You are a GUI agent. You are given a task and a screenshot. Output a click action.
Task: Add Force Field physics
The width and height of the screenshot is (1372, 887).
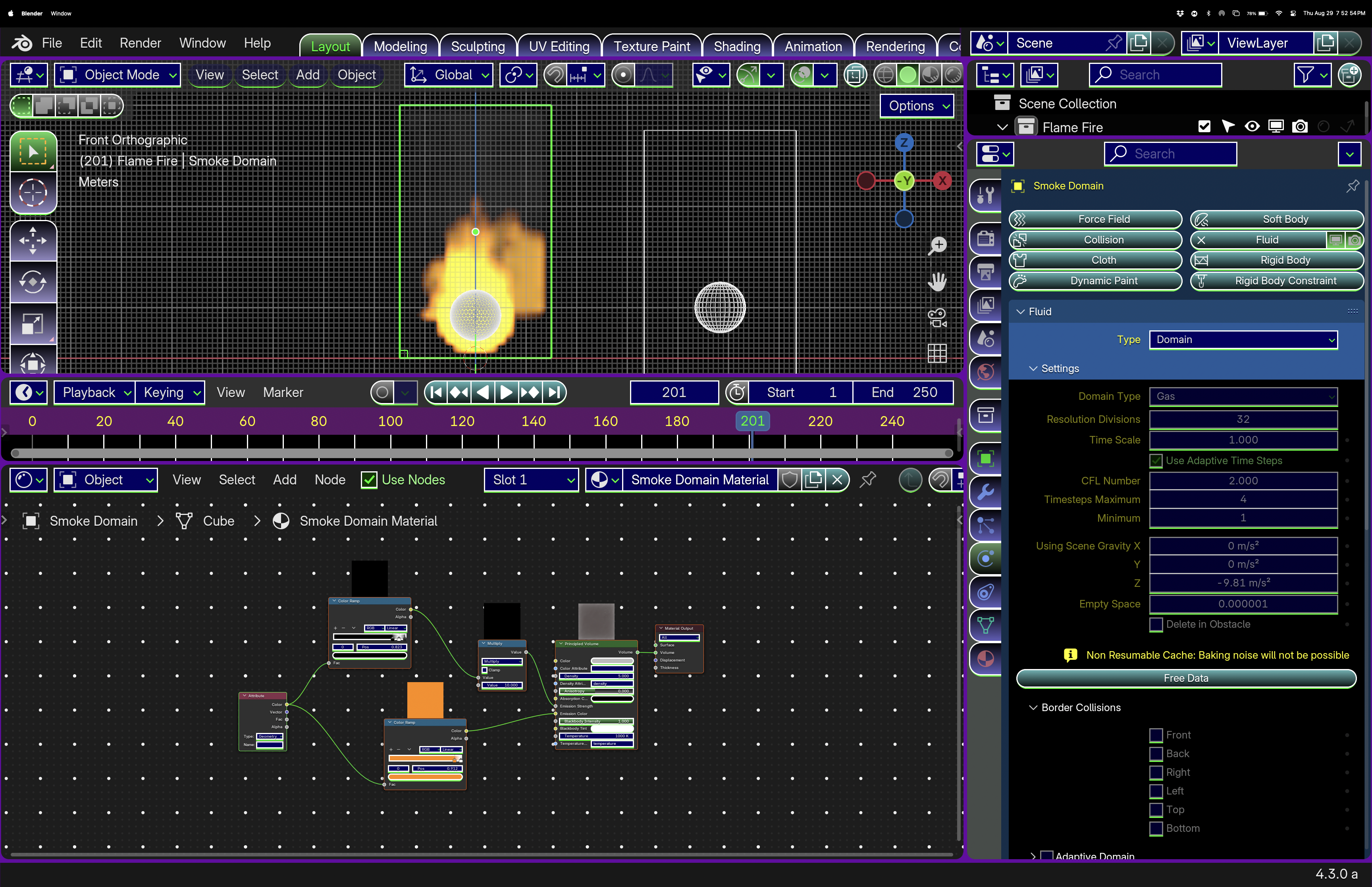pyautogui.click(x=1095, y=220)
